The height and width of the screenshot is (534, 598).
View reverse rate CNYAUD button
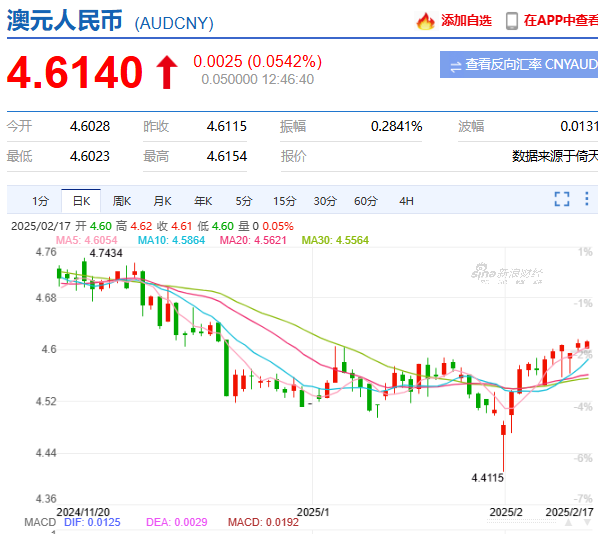click(x=519, y=64)
